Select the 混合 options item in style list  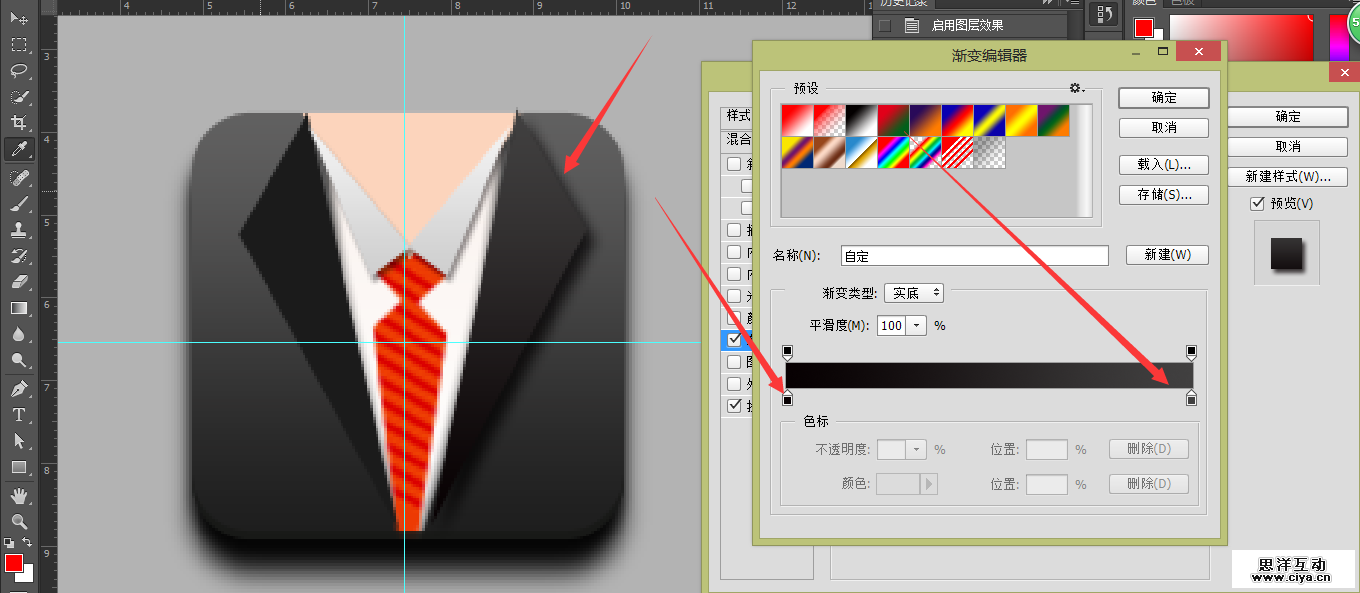coord(739,139)
